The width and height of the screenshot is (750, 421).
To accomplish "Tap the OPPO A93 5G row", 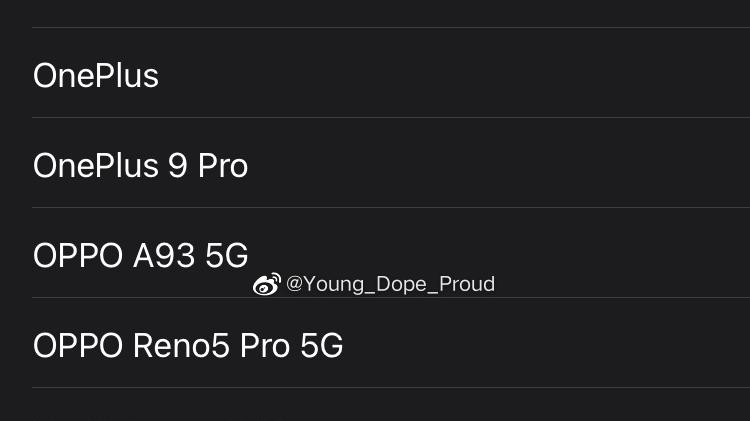I will click(x=140, y=256).
